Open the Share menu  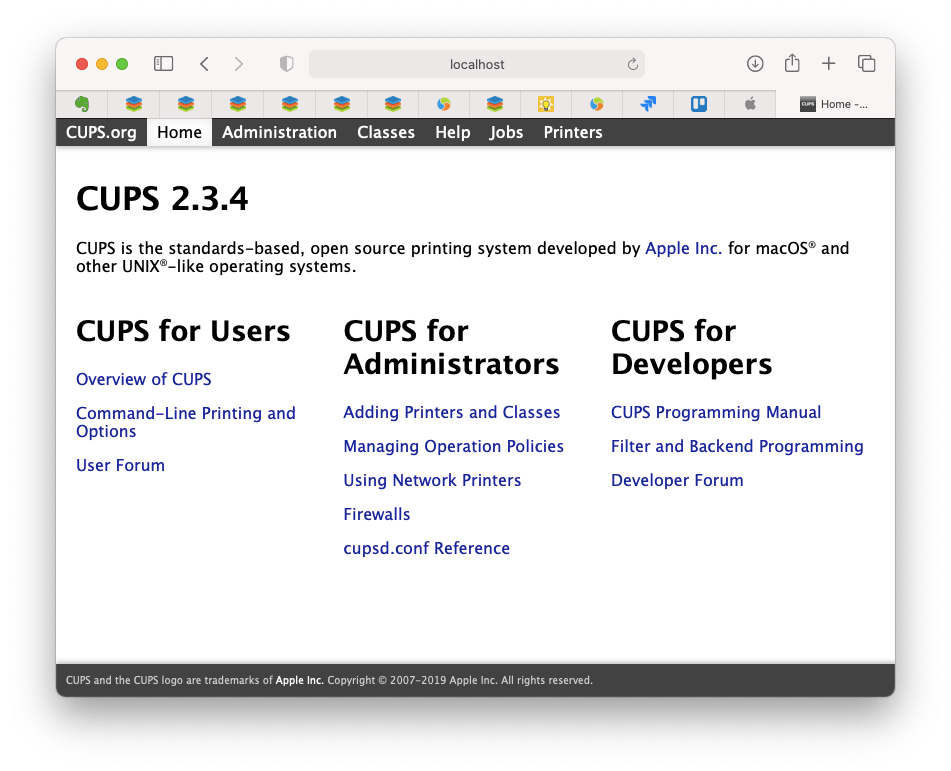click(792, 63)
